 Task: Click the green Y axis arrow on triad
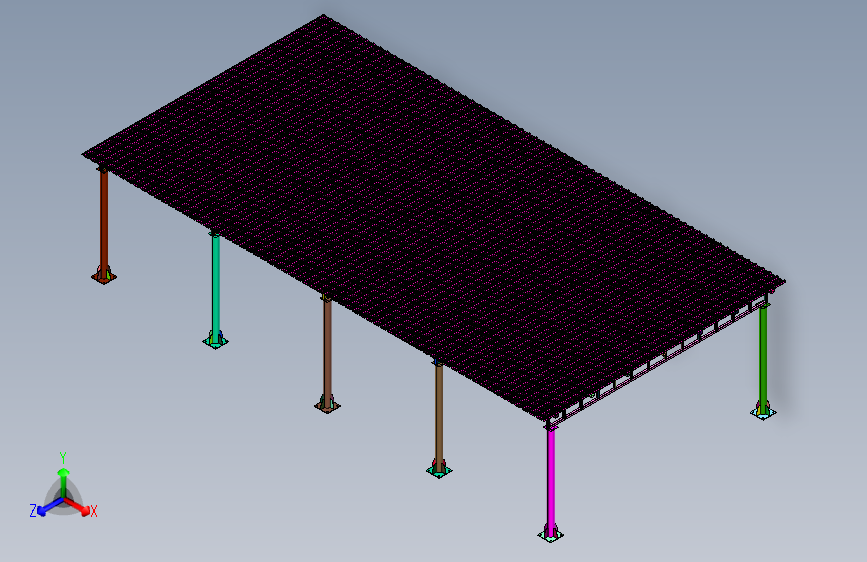[x=64, y=481]
